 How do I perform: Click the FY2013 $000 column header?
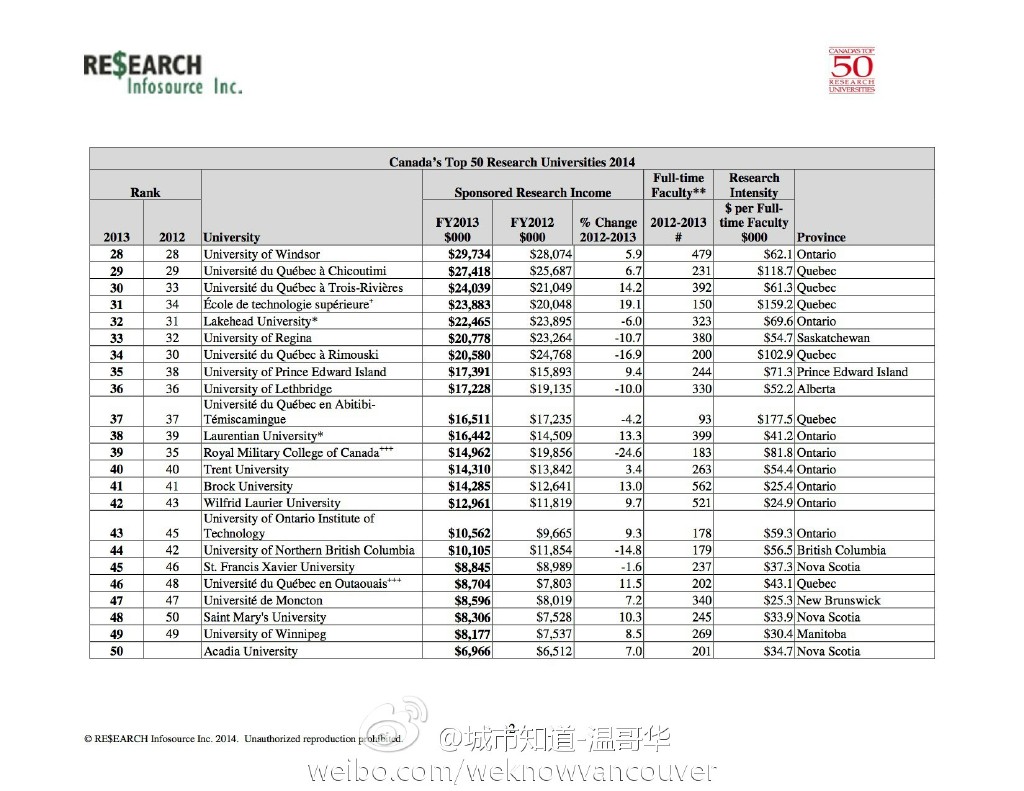click(457, 229)
